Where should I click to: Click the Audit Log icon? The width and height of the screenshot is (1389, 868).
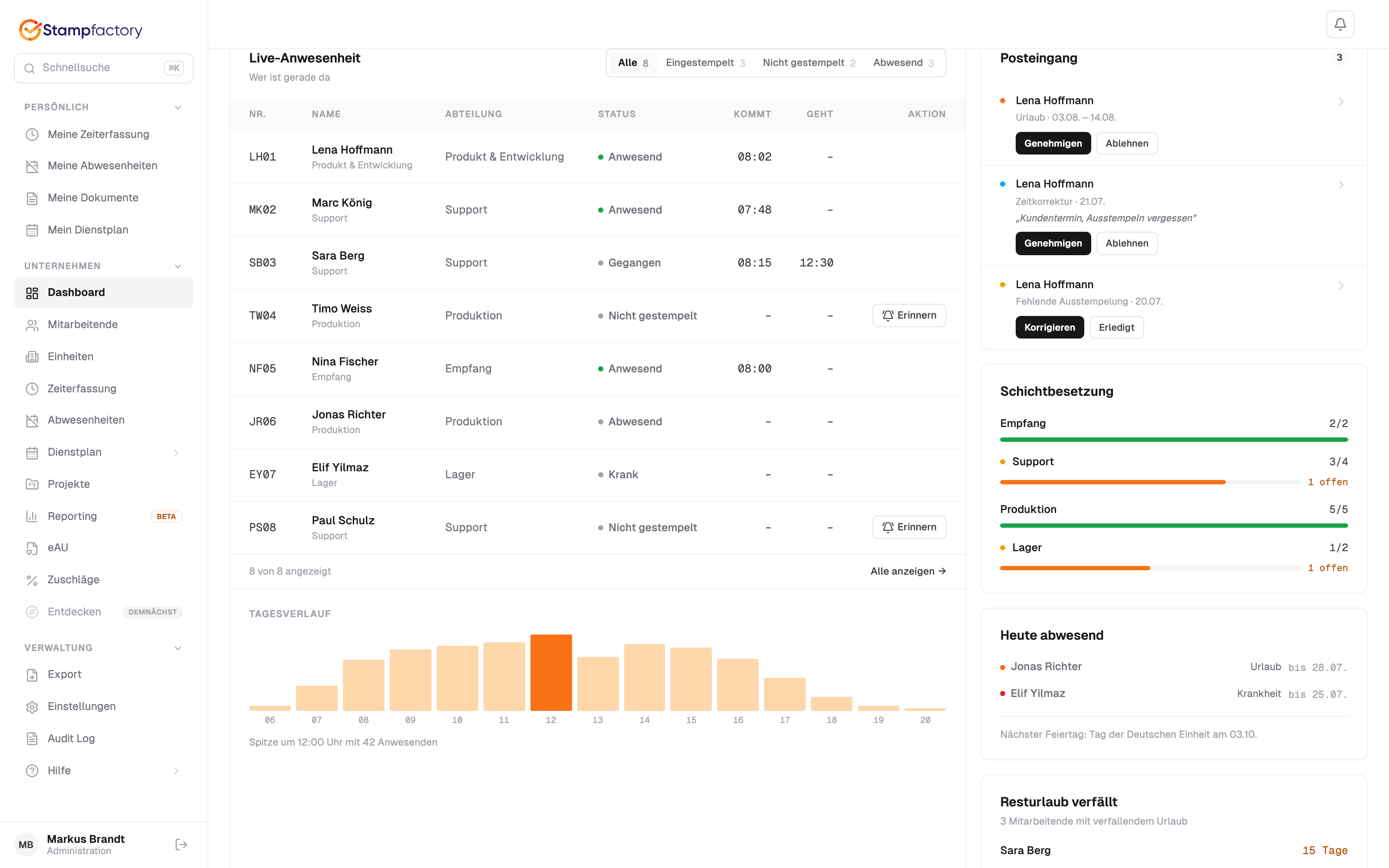click(32, 738)
